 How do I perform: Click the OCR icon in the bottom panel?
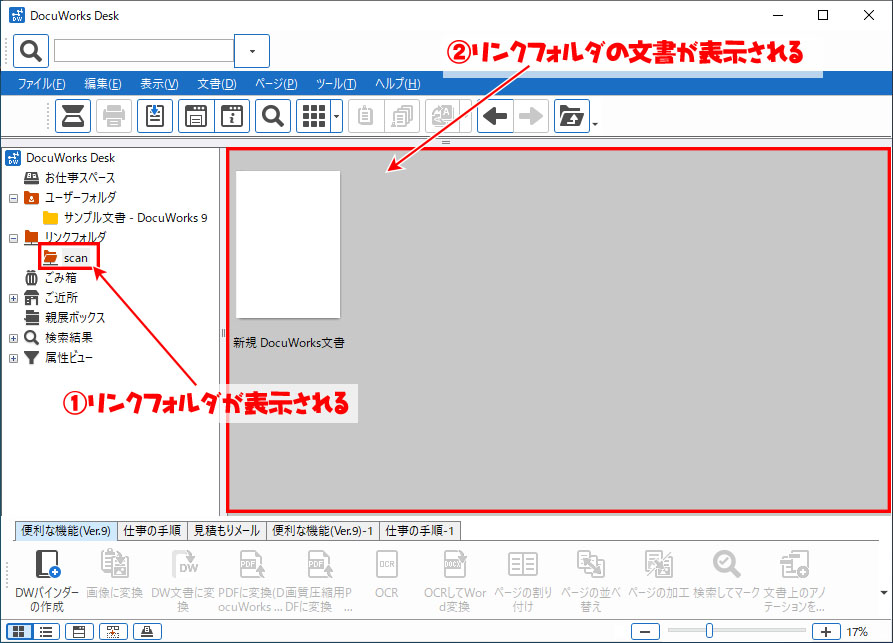point(387,564)
